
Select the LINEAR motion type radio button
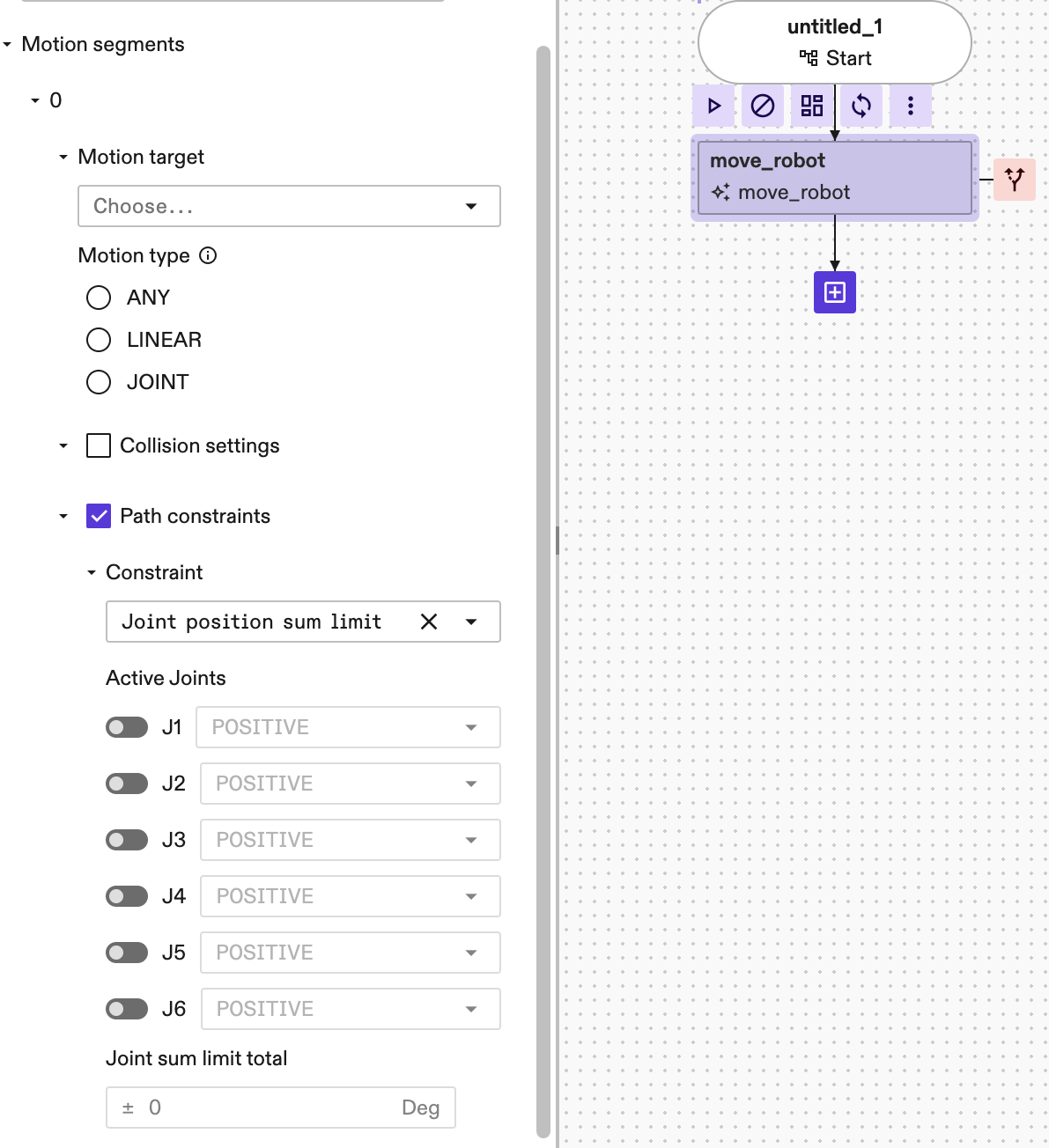[x=98, y=339]
